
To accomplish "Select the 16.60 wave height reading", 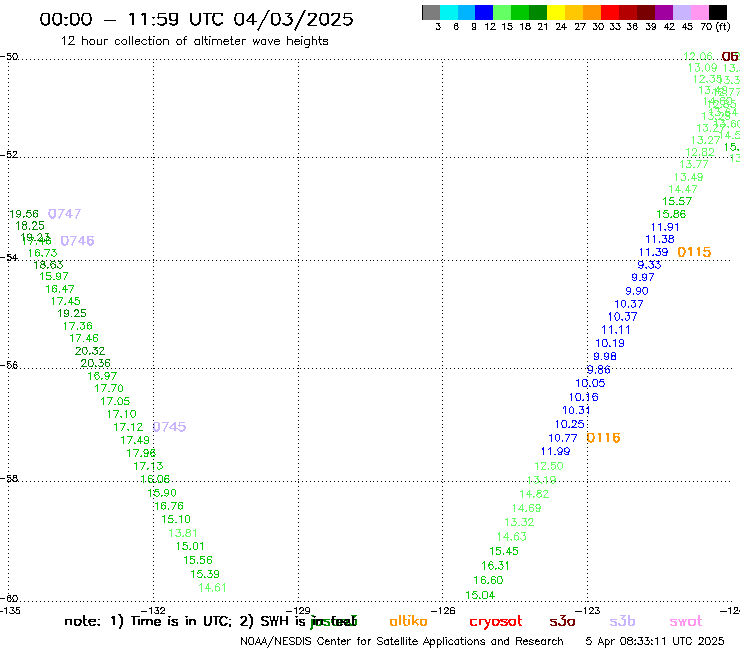I will click(488, 580).
